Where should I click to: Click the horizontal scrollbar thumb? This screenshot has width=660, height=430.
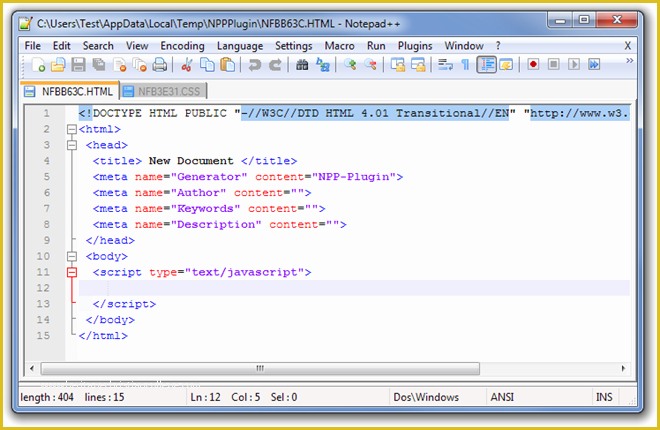(x=260, y=368)
